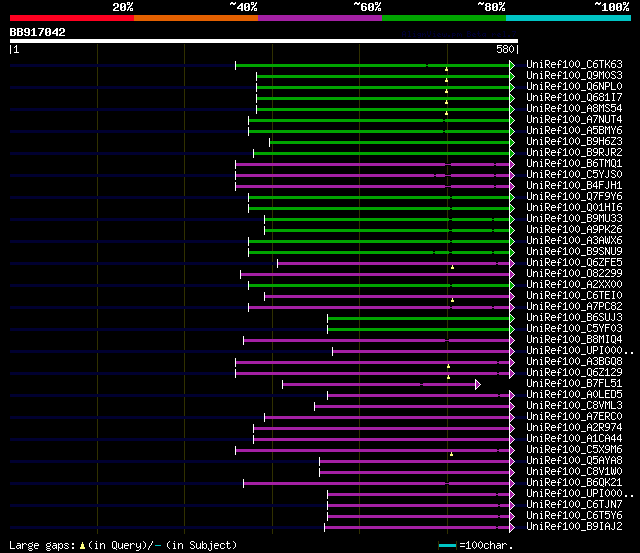Viewport: 640px width, 553px height.
Task: Select the UniRef100_A3BGQ8 label
Action: (x=574, y=362)
